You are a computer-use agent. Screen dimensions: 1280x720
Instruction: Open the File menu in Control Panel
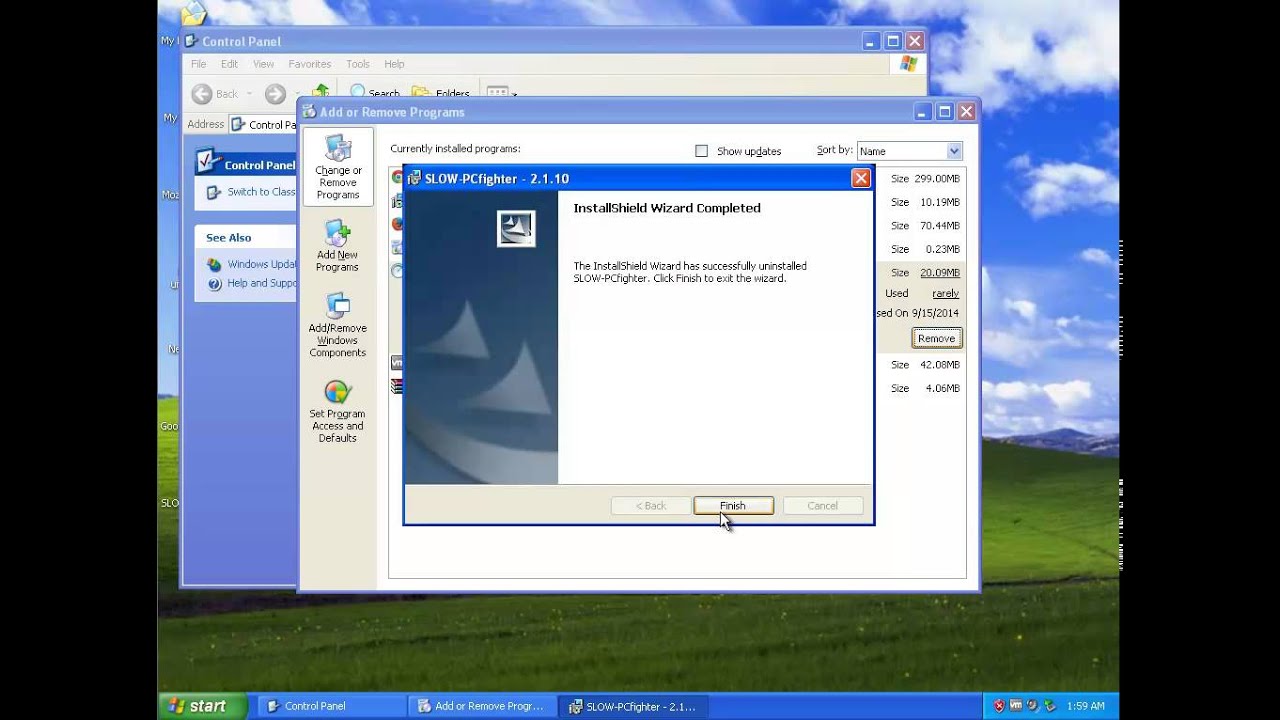(x=198, y=64)
